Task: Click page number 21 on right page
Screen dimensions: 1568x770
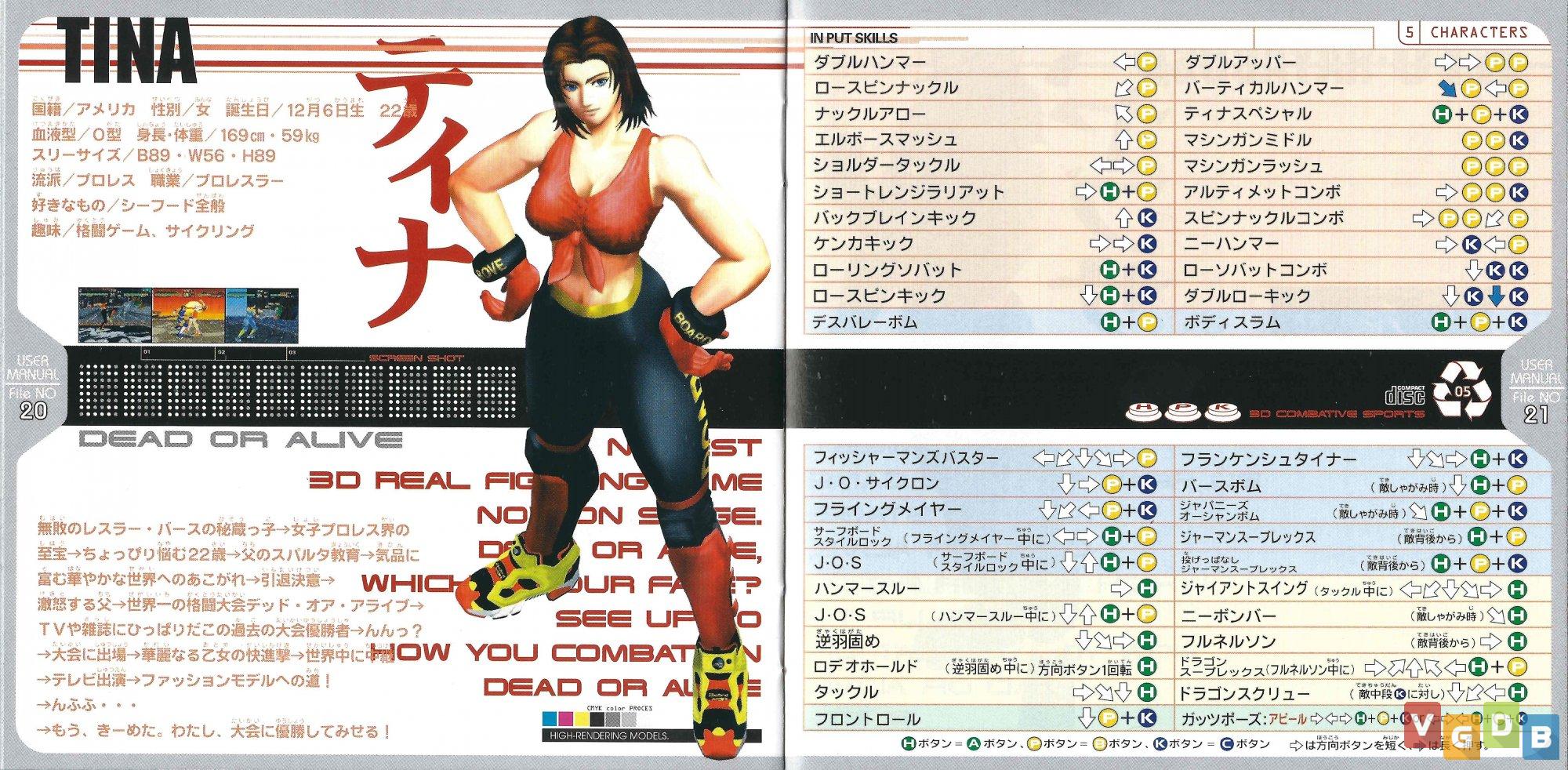Action: (x=1535, y=413)
